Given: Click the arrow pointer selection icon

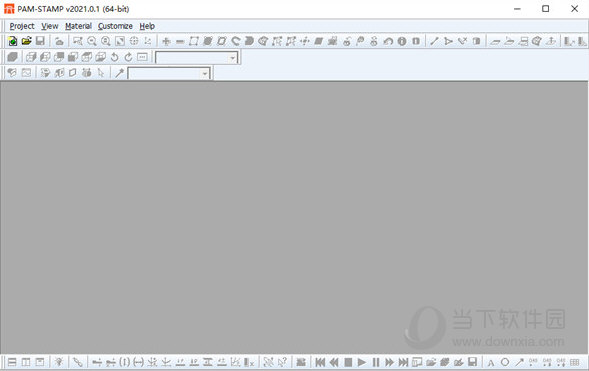Looking at the screenshot, I should (101, 73).
